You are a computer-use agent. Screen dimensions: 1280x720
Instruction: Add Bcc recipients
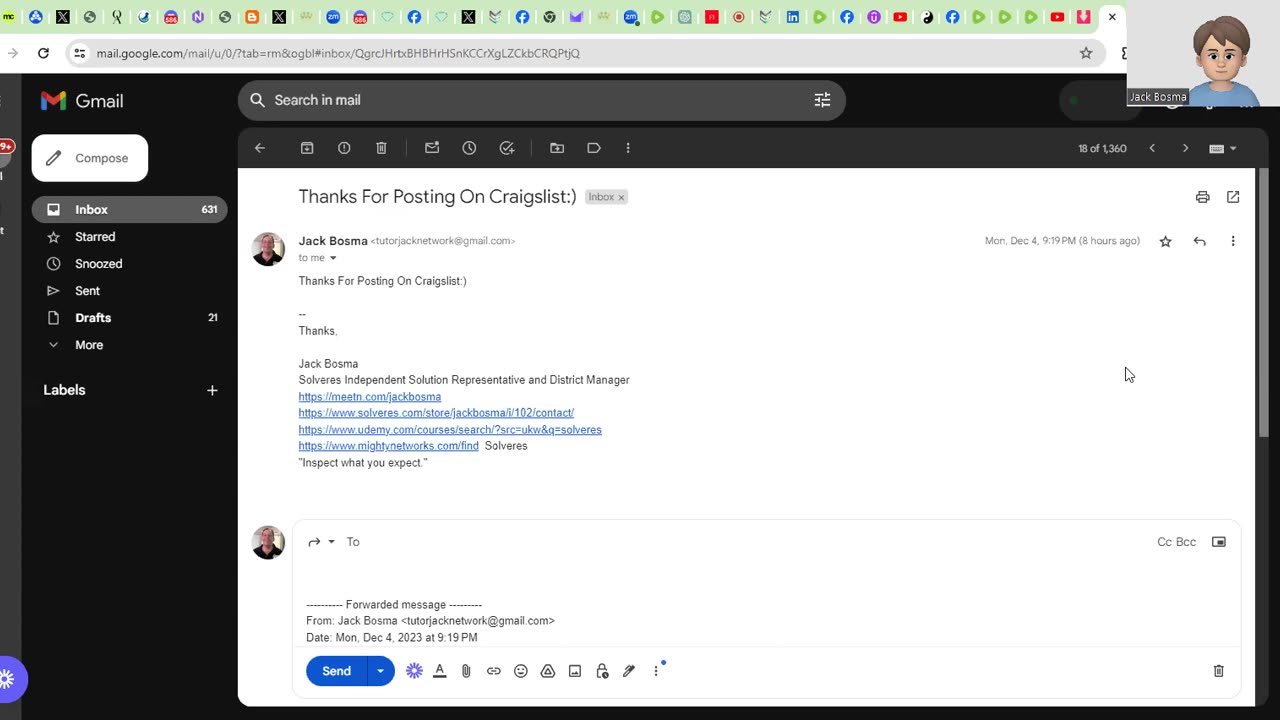point(1186,542)
